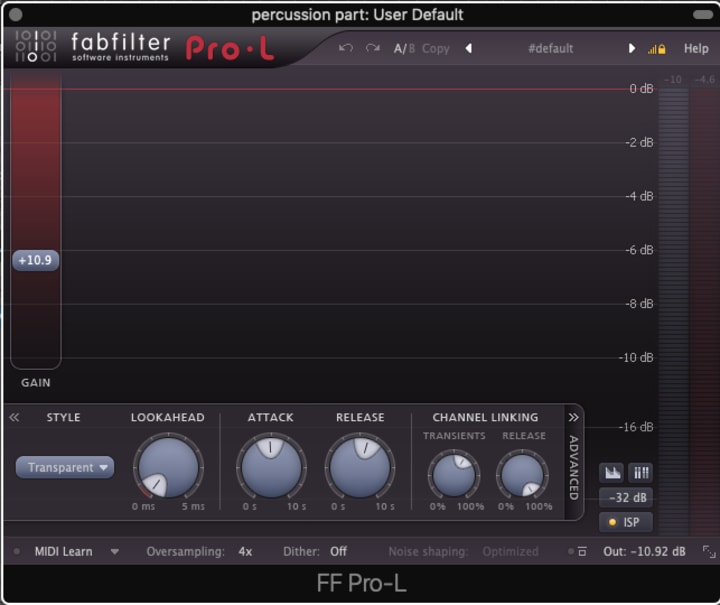
Task: Click the FabFilter logo icon
Action: pyautogui.click(x=35, y=46)
